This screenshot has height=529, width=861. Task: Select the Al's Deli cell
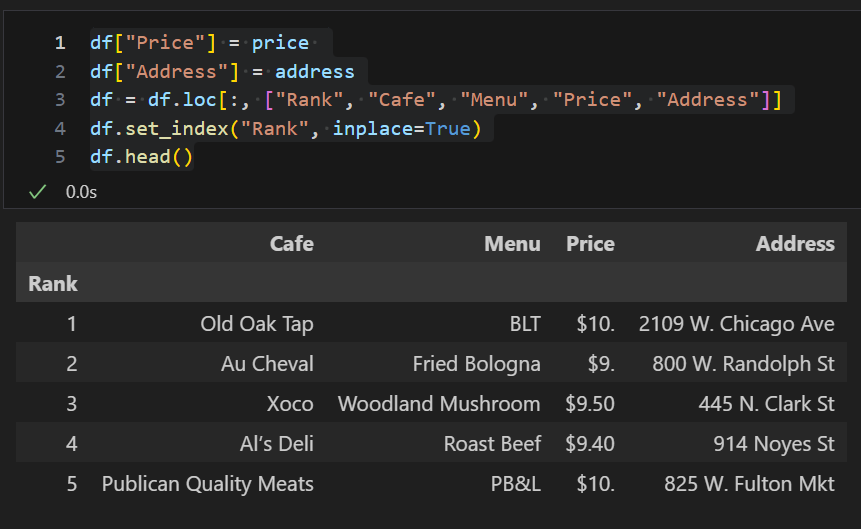click(x=277, y=444)
